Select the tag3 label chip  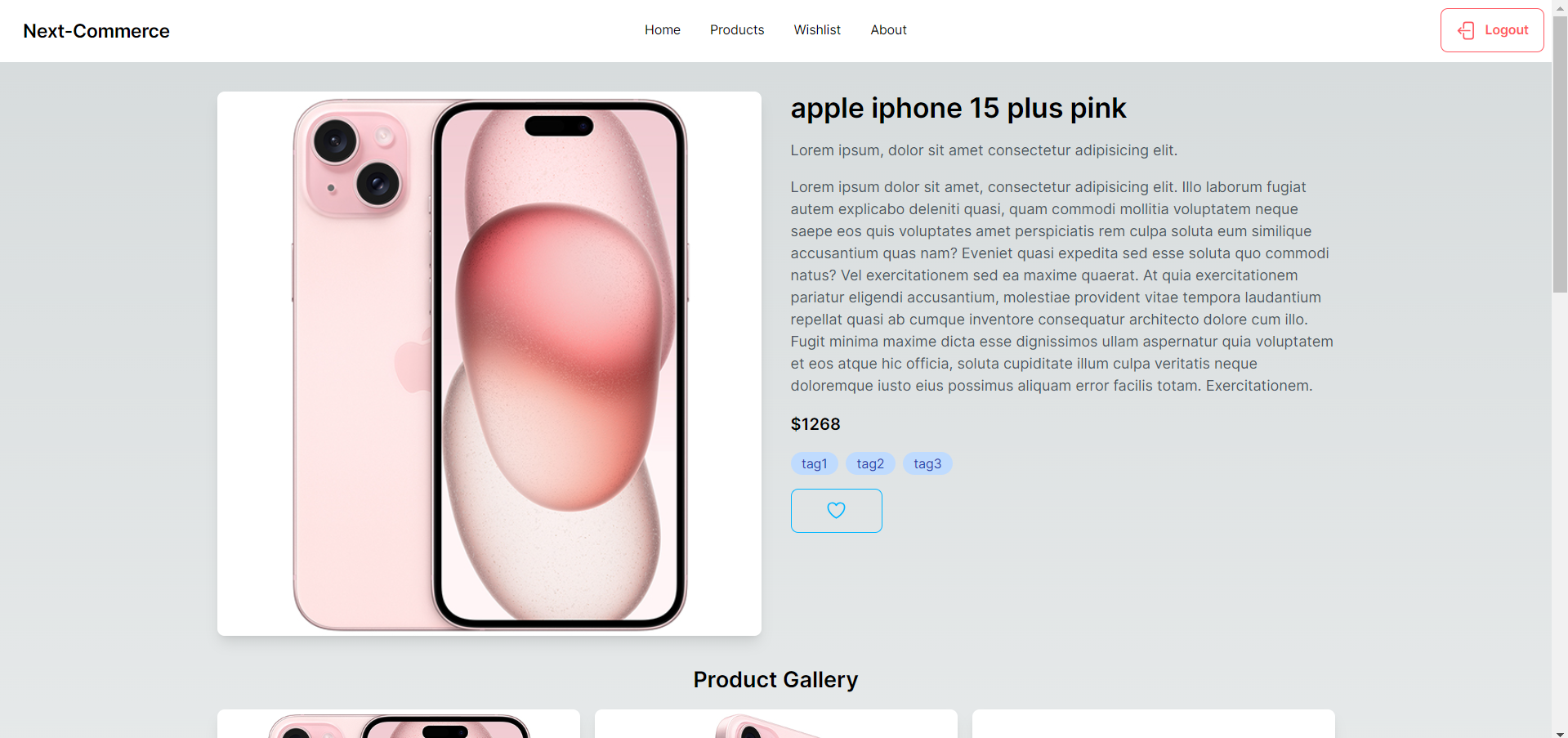927,463
